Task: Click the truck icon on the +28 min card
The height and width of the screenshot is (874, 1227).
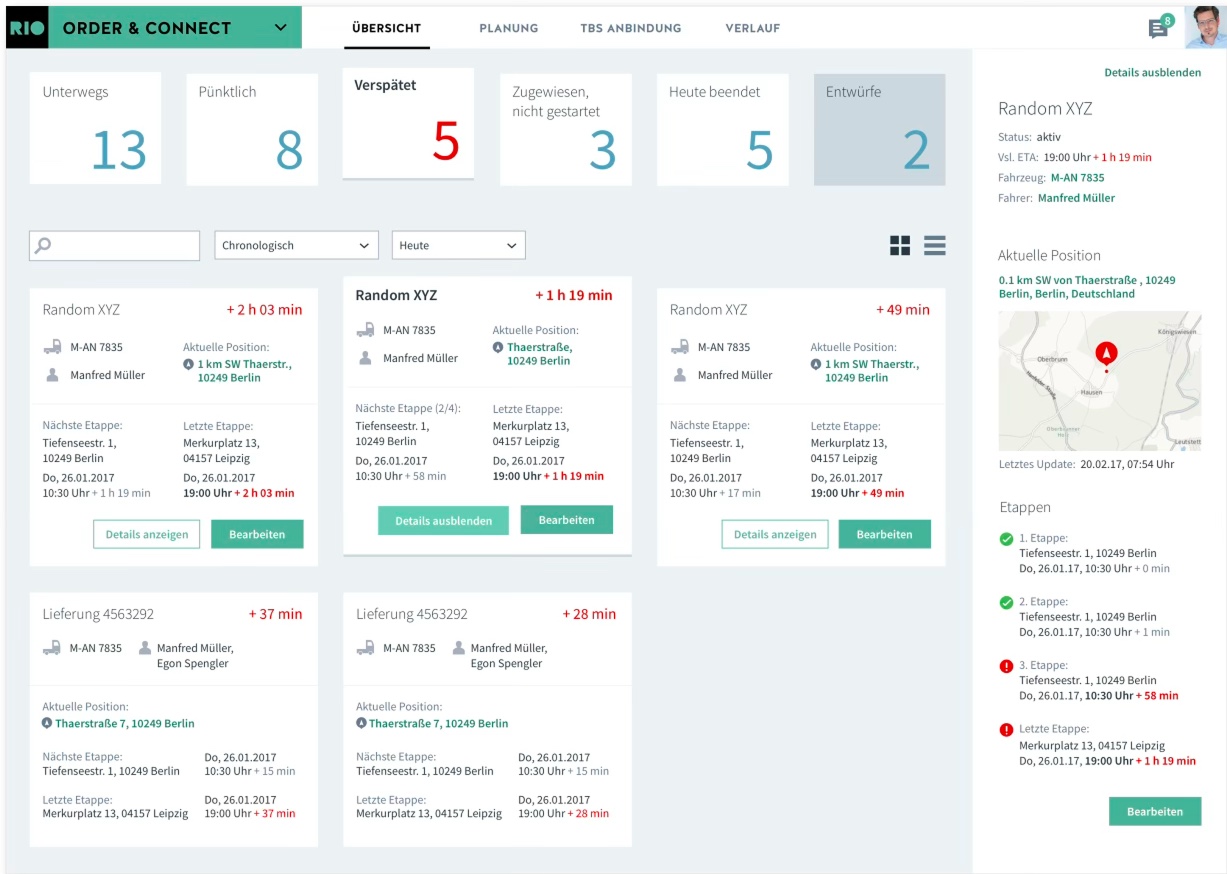Action: coord(366,648)
